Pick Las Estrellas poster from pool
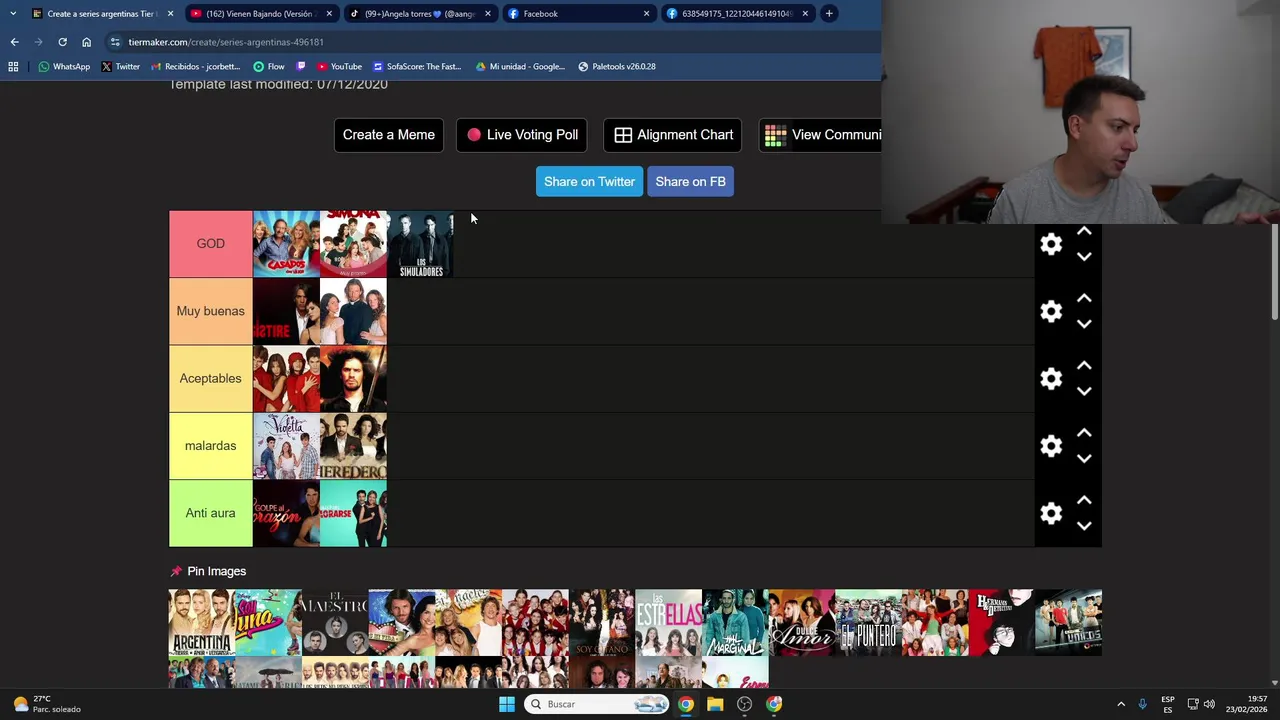The image size is (1280, 720). click(668, 622)
